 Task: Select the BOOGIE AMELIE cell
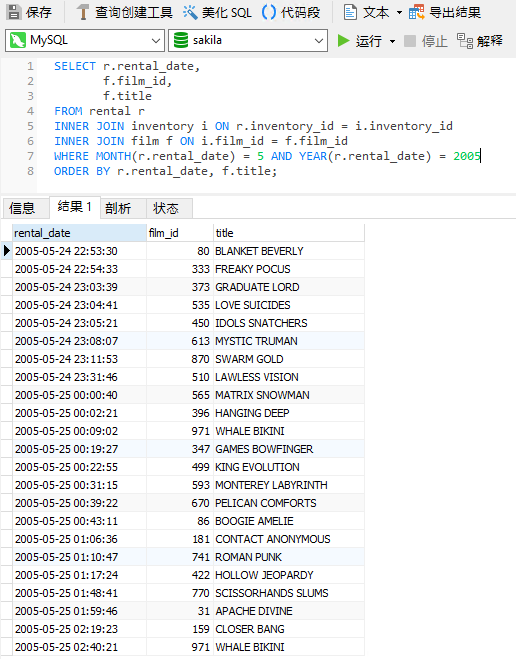click(x=289, y=521)
